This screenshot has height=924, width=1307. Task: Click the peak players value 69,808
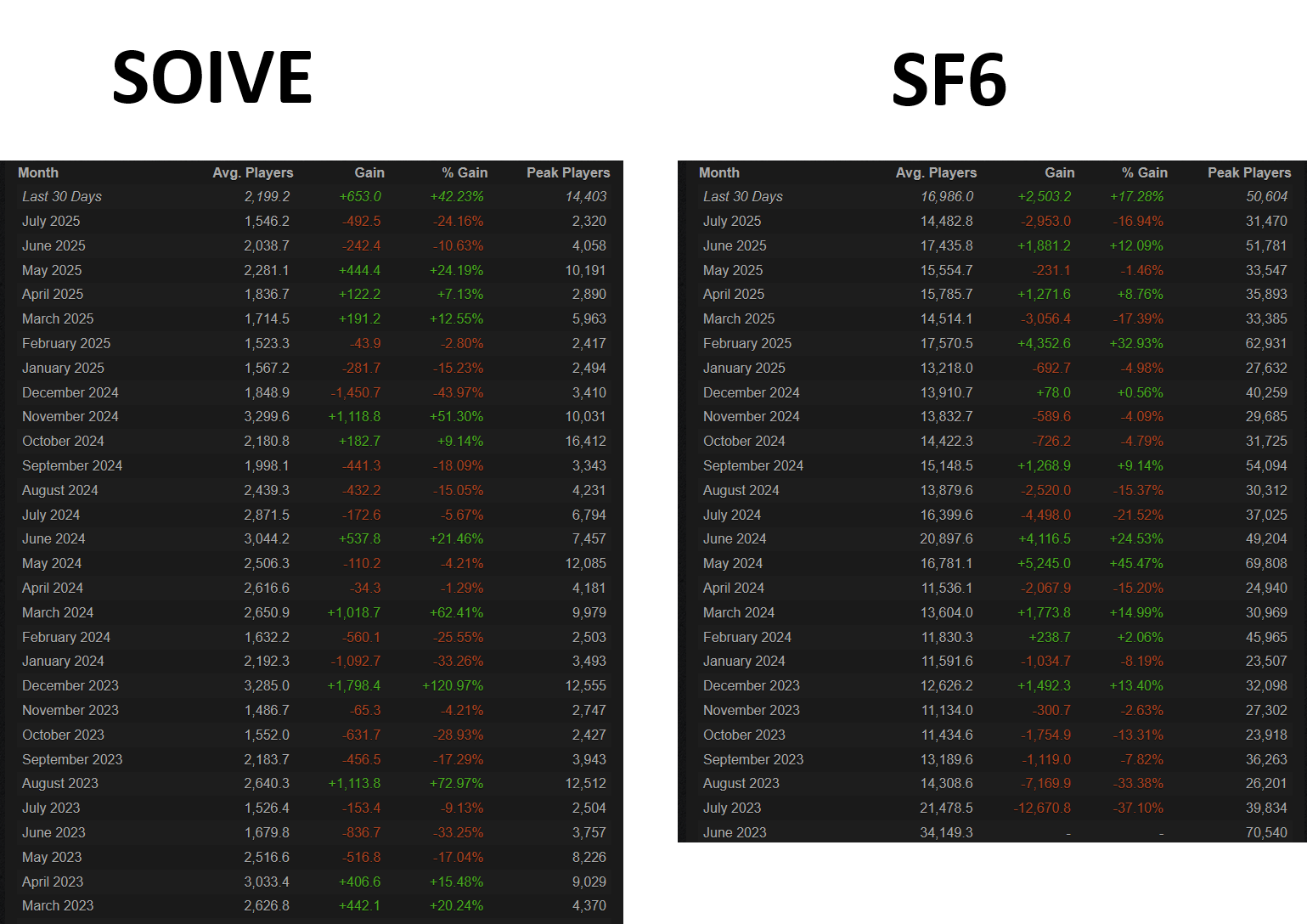[x=1267, y=563]
